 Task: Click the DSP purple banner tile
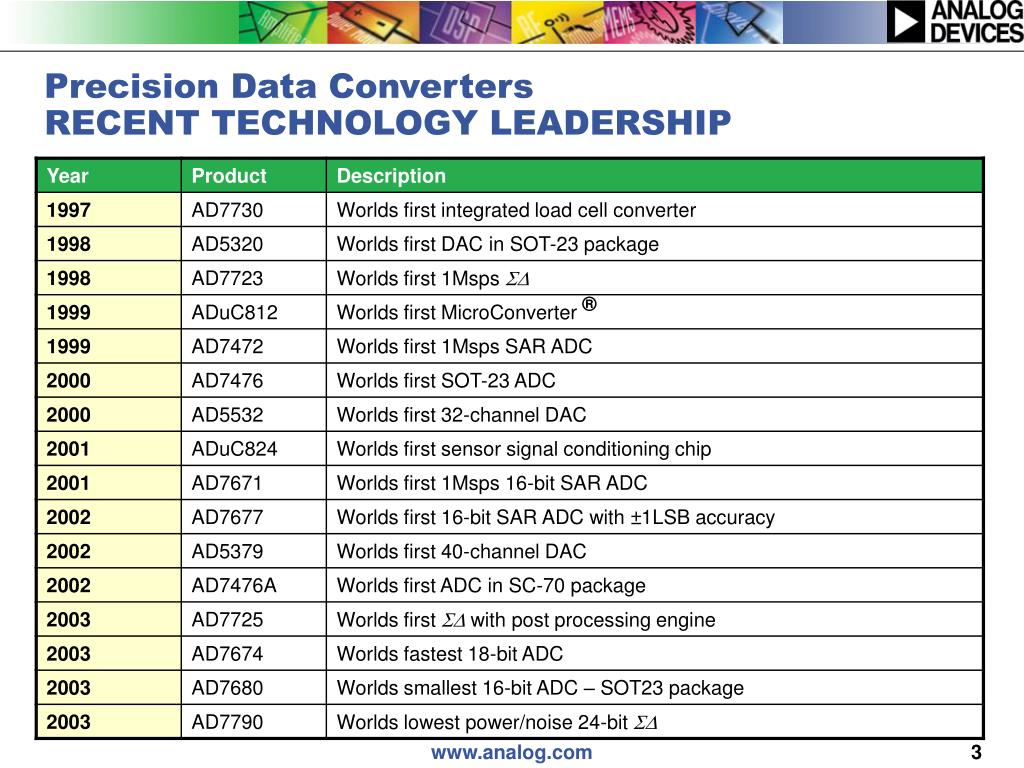465,22
